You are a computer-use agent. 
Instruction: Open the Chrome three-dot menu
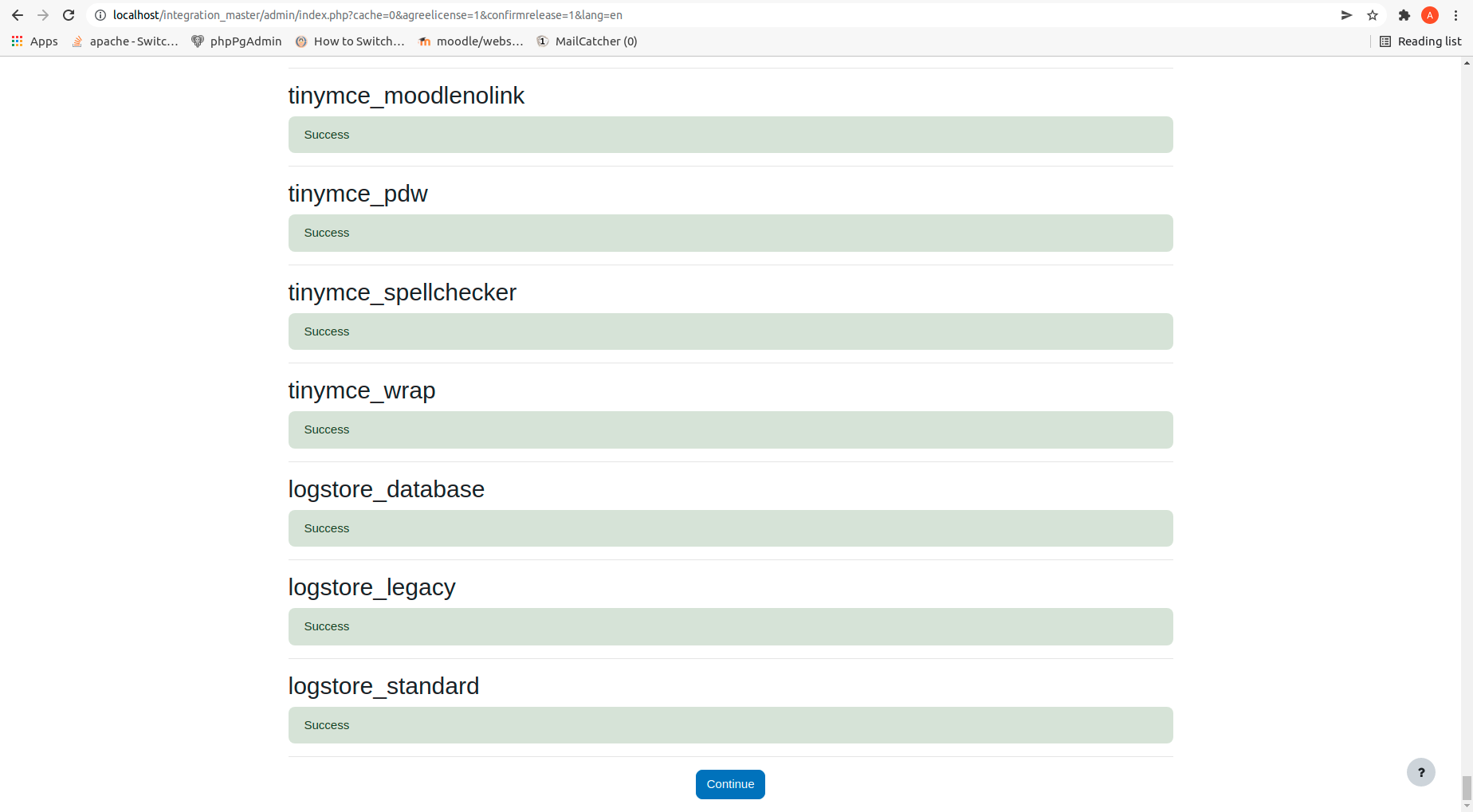[1455, 15]
